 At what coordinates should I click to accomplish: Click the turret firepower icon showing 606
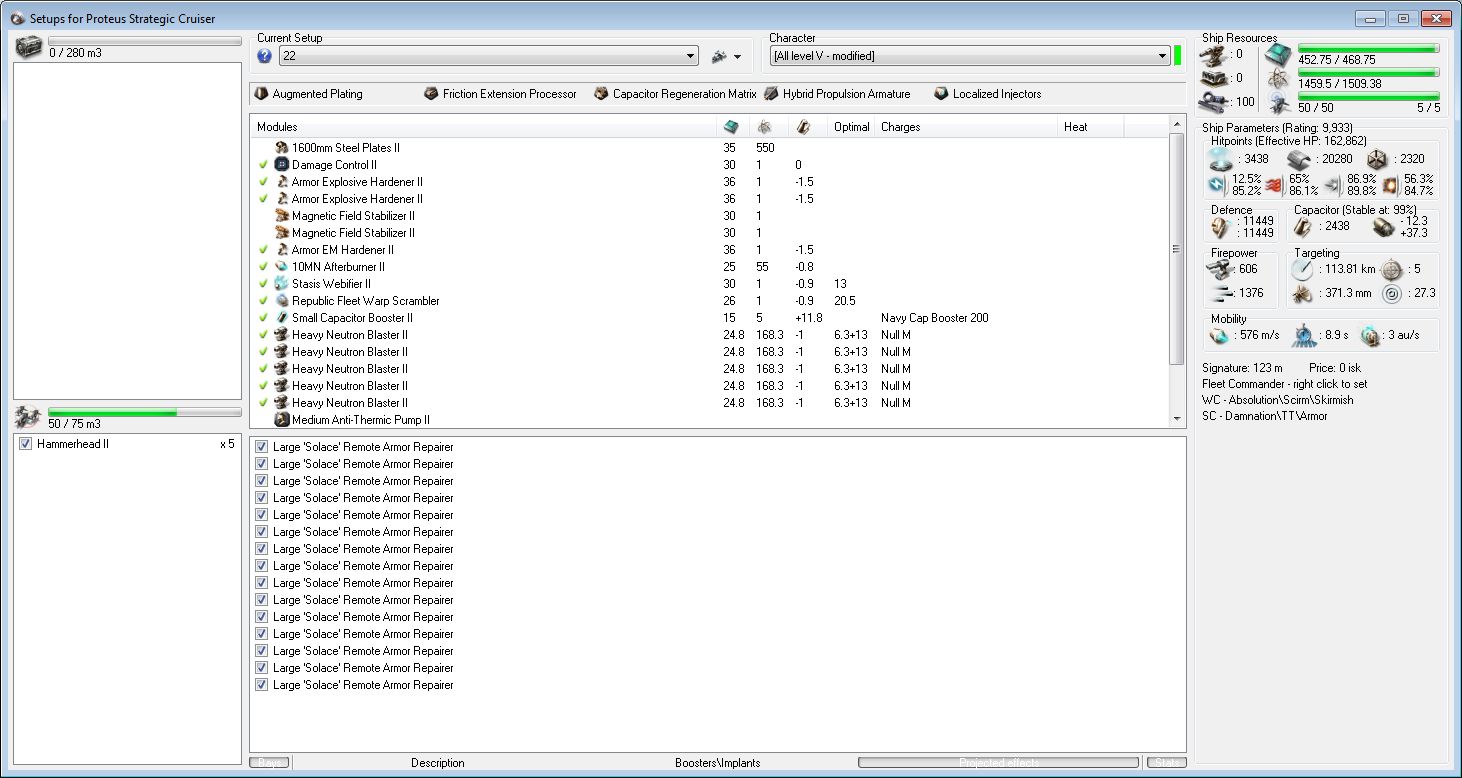tap(1219, 269)
